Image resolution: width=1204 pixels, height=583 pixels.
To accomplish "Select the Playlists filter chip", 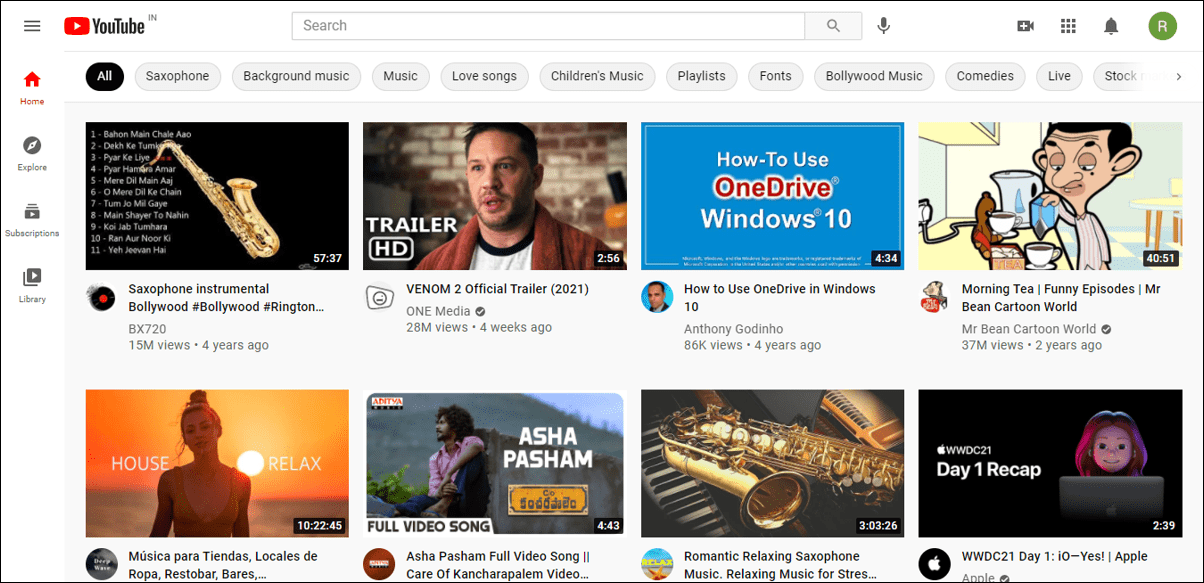I will [x=701, y=76].
